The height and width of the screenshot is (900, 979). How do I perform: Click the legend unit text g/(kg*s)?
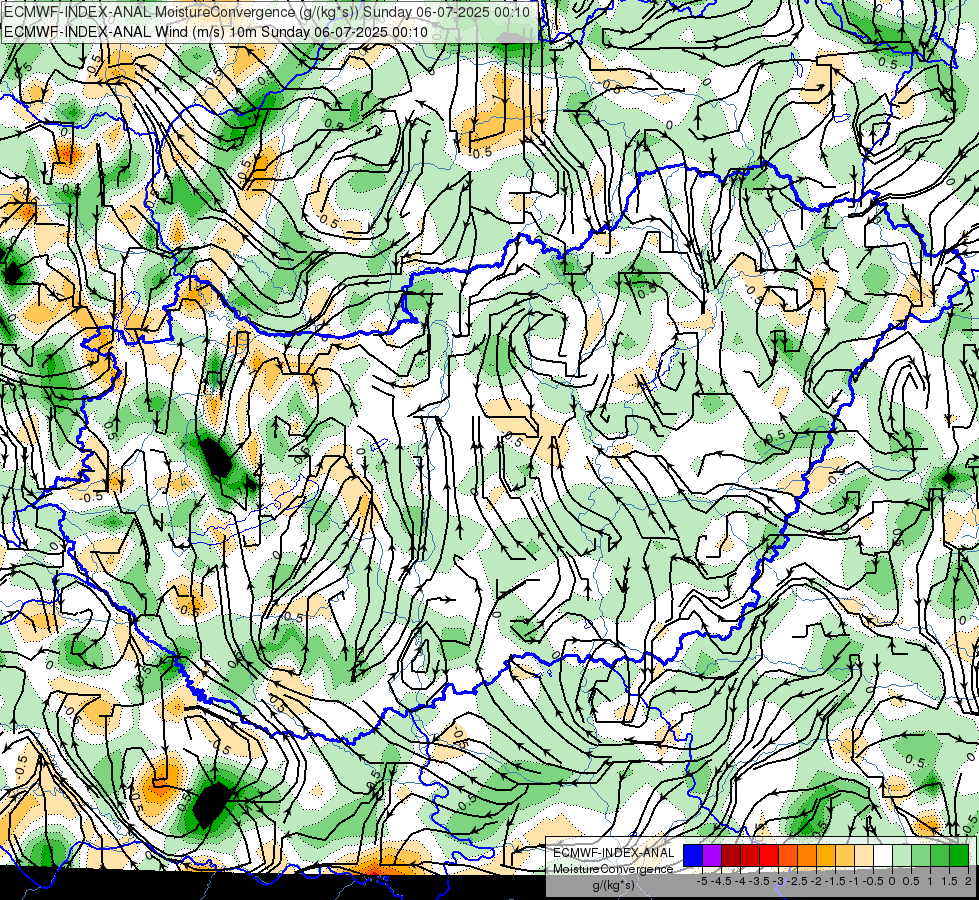click(614, 885)
